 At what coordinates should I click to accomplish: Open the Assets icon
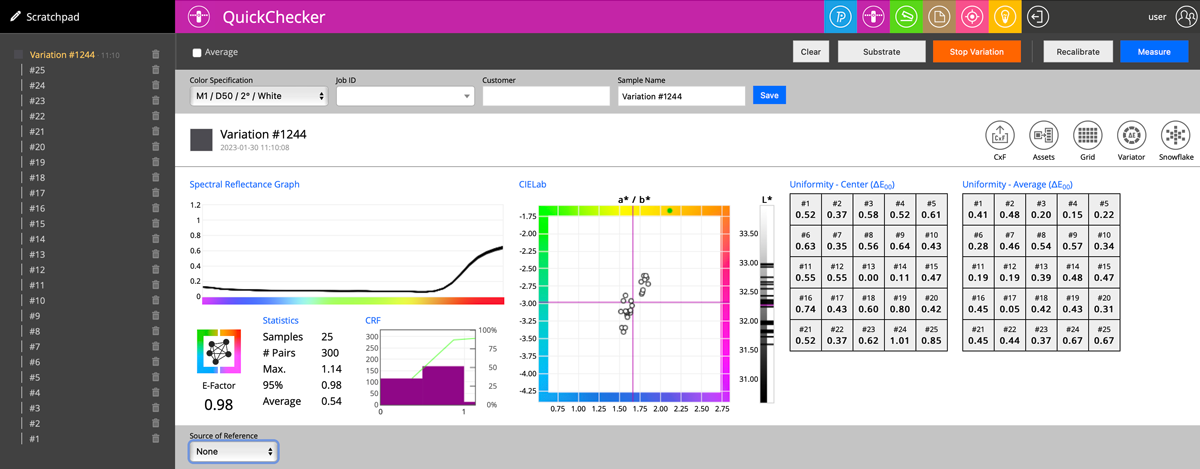click(x=1043, y=135)
